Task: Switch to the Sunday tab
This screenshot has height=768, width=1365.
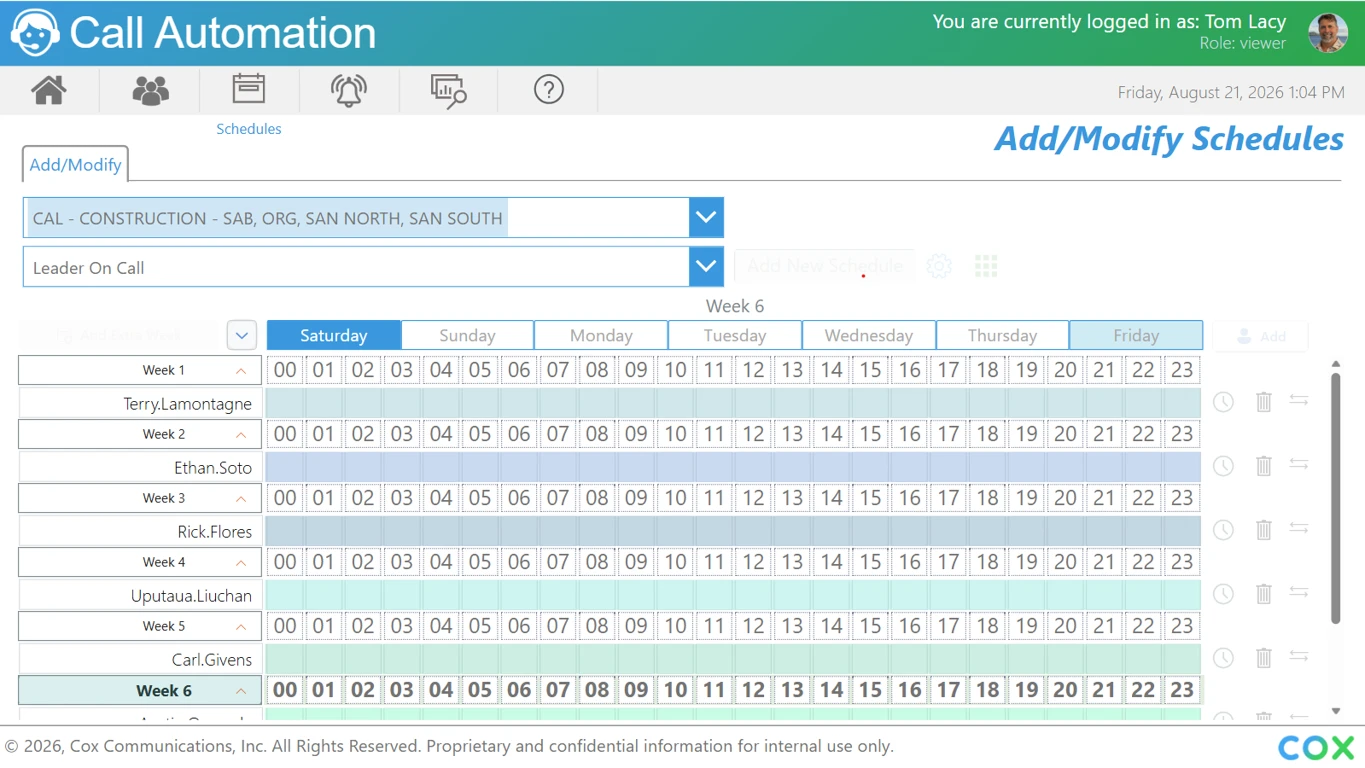Action: coord(468,335)
